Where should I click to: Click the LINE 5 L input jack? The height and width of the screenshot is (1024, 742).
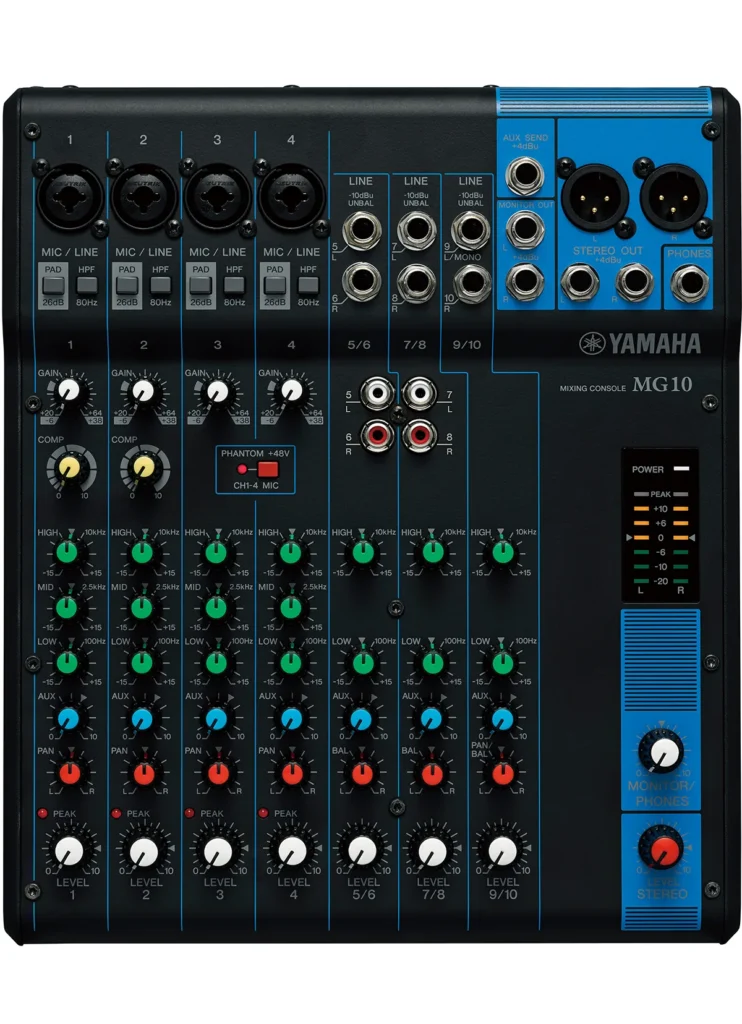coord(362,230)
